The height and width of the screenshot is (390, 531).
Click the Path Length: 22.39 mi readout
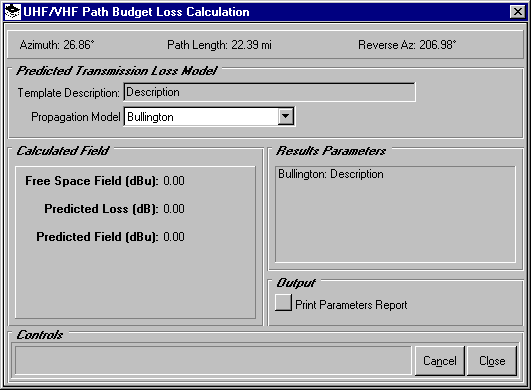[x=219, y=45]
